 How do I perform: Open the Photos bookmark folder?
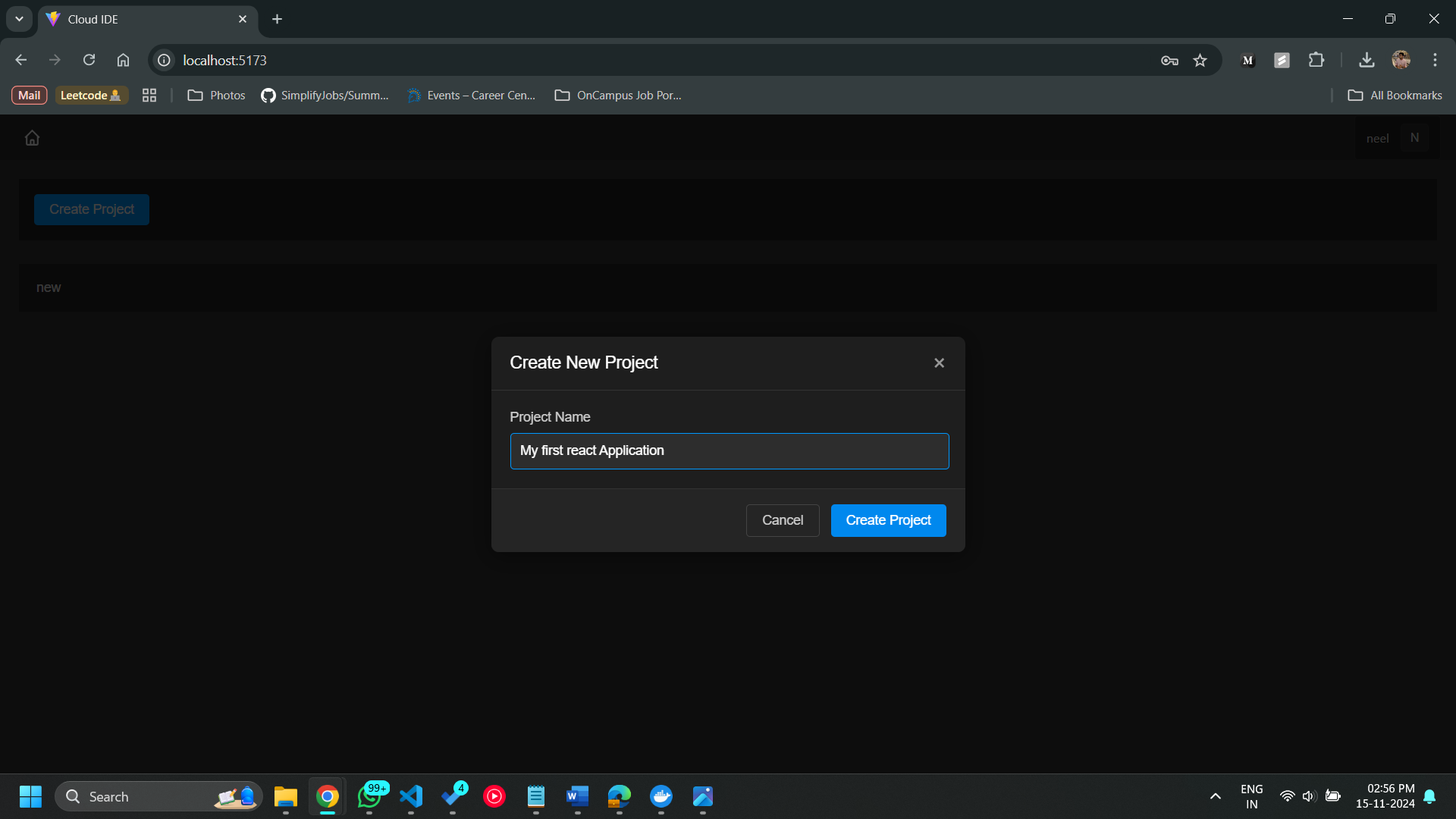pyautogui.click(x=216, y=95)
